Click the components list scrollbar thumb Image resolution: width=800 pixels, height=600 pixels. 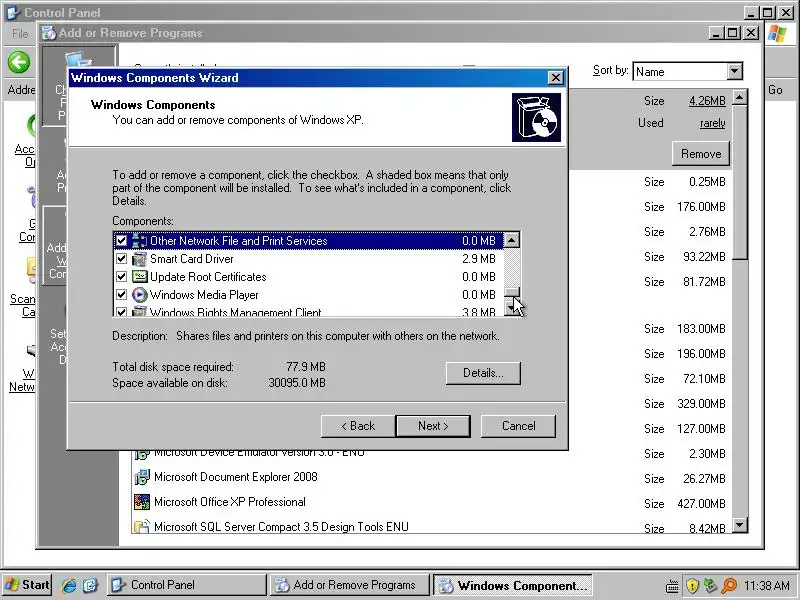click(x=512, y=291)
